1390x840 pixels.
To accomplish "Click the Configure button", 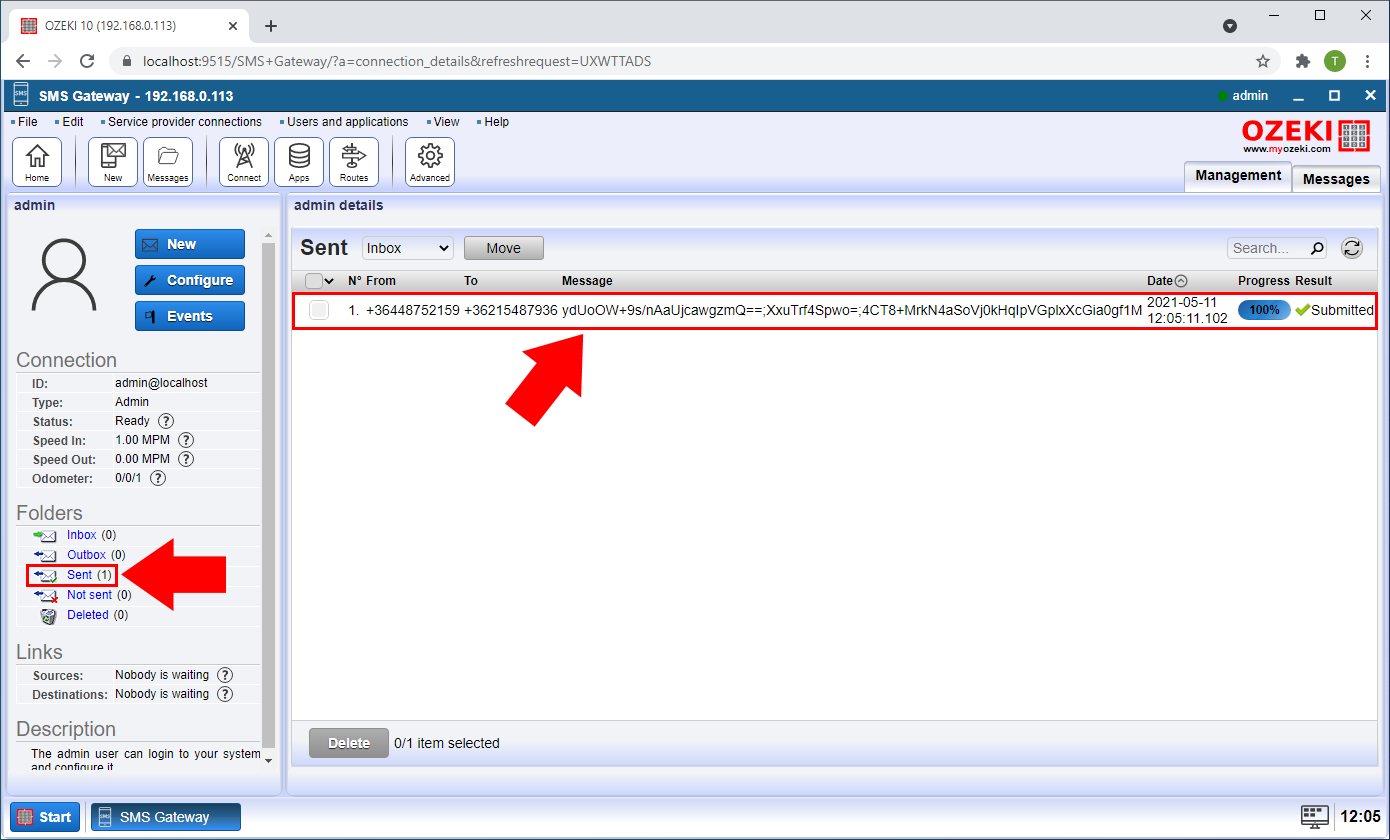I will 190,280.
